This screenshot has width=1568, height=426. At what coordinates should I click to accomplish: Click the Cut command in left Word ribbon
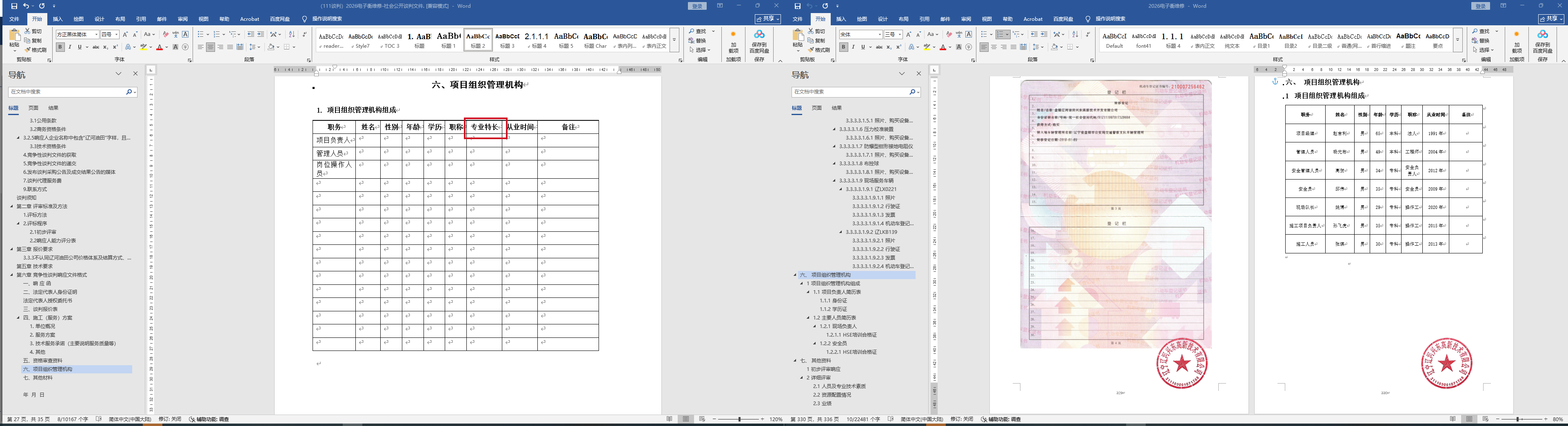coord(33,31)
